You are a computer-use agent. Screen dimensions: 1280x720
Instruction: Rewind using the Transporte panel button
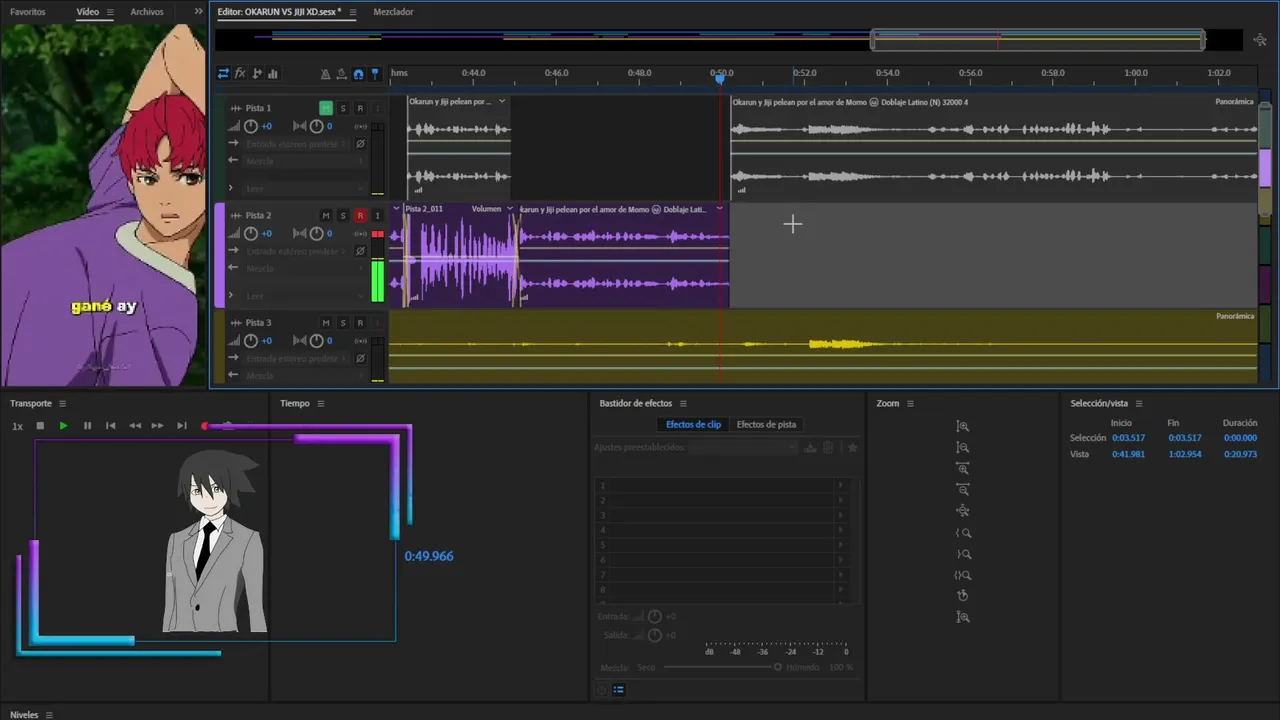point(135,426)
